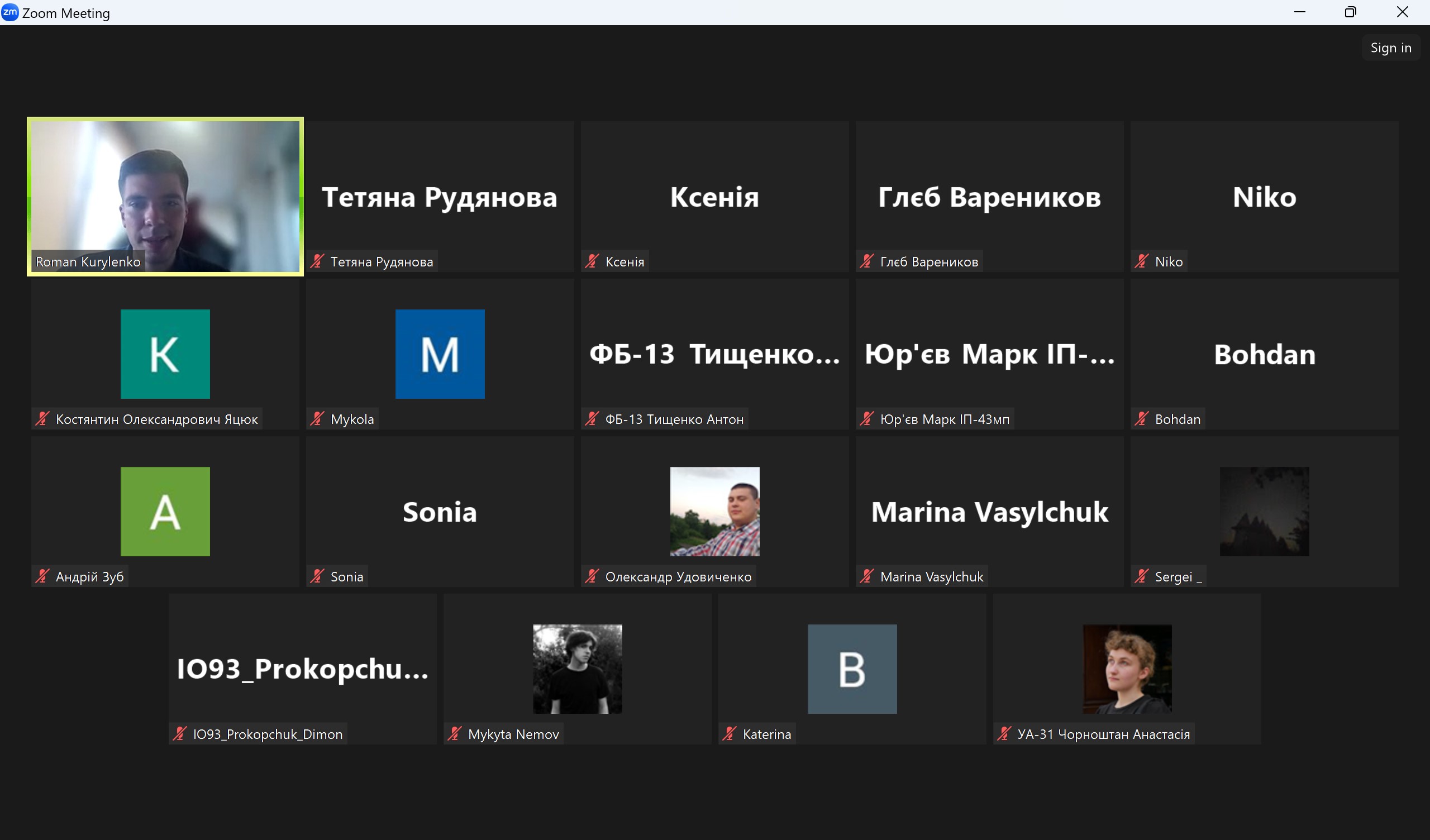Click Mykyta Nemov's black-and-white profile photo
The height and width of the screenshot is (840, 1430).
577,669
